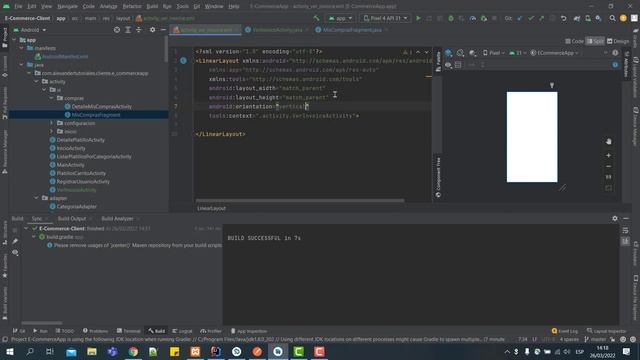Click collapse all icon in Project panel
This screenshot has width=640, height=360.
click(x=139, y=30)
